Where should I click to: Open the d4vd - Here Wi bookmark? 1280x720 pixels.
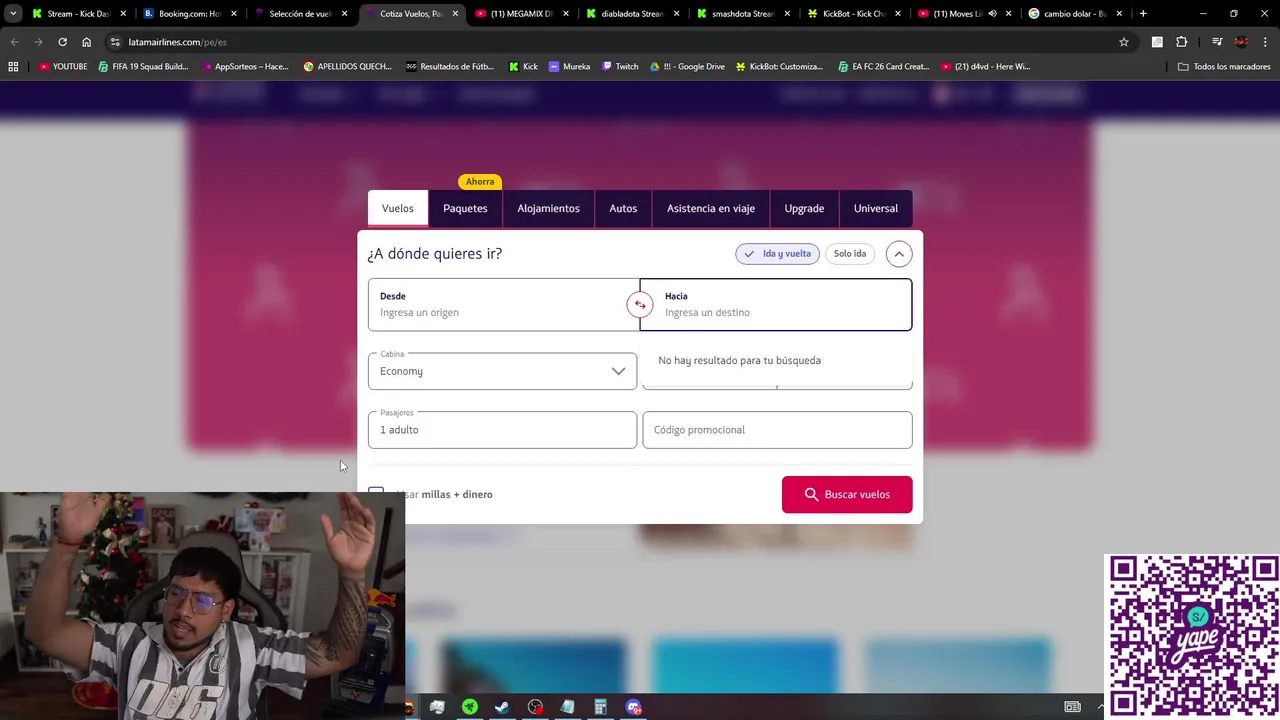coord(985,67)
